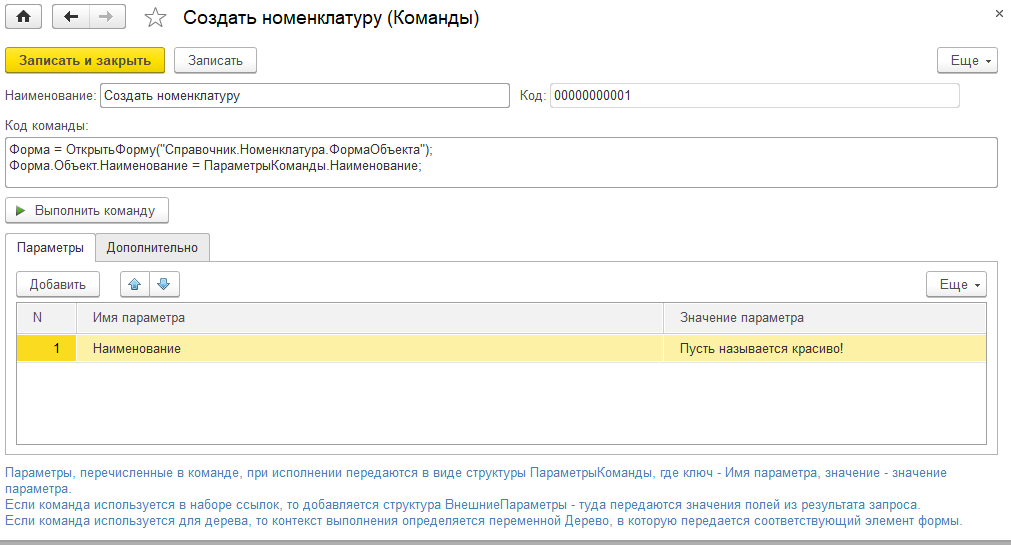
Task: Move parameter row down with blue arrow
Action: click(164, 284)
